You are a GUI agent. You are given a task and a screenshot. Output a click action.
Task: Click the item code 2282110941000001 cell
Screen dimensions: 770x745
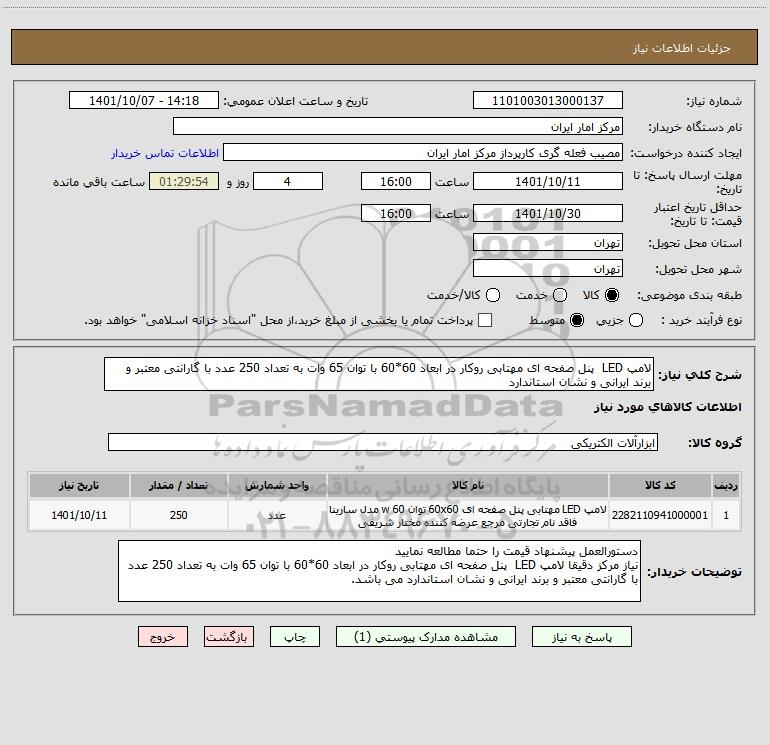point(660,515)
